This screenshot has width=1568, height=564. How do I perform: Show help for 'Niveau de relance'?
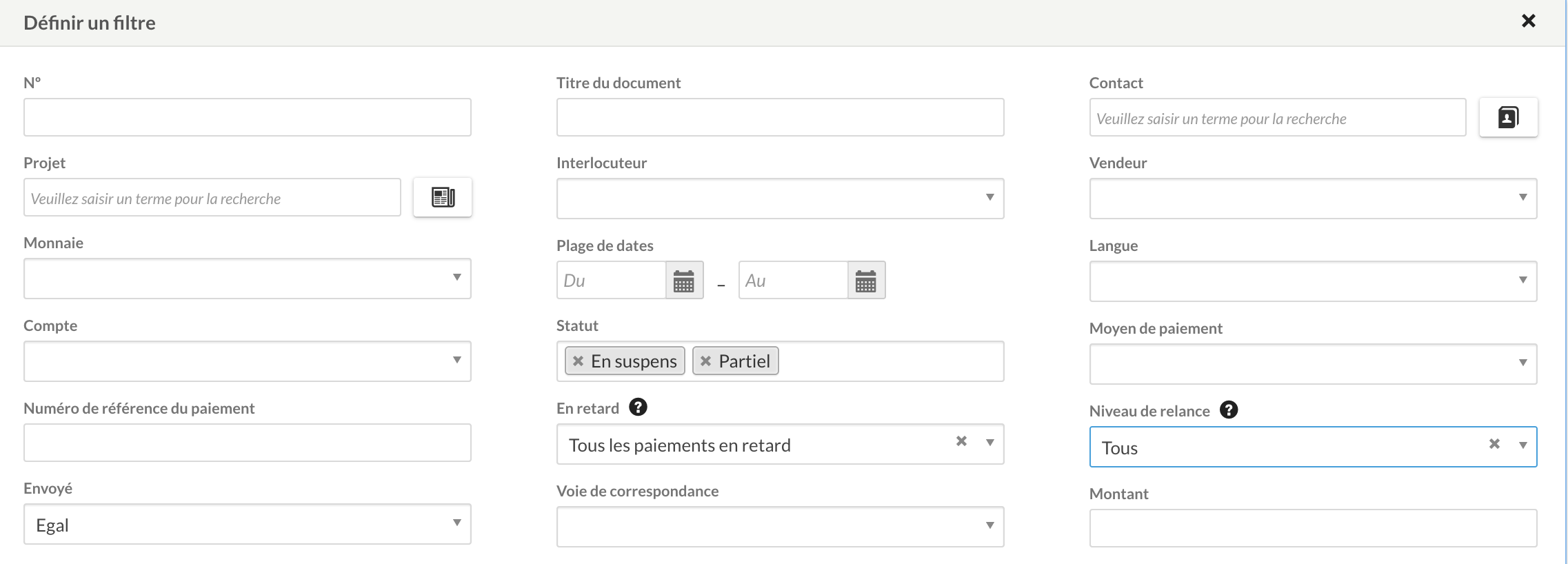1229,410
